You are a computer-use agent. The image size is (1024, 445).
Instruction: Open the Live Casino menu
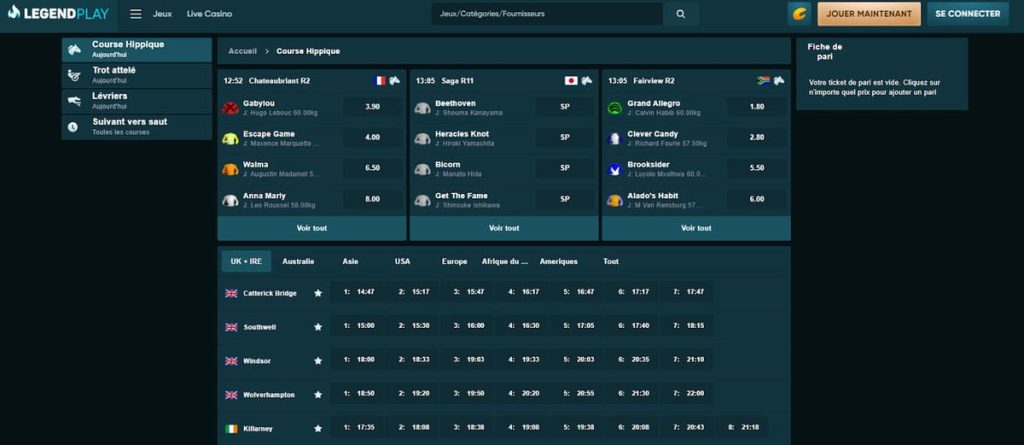click(x=209, y=14)
